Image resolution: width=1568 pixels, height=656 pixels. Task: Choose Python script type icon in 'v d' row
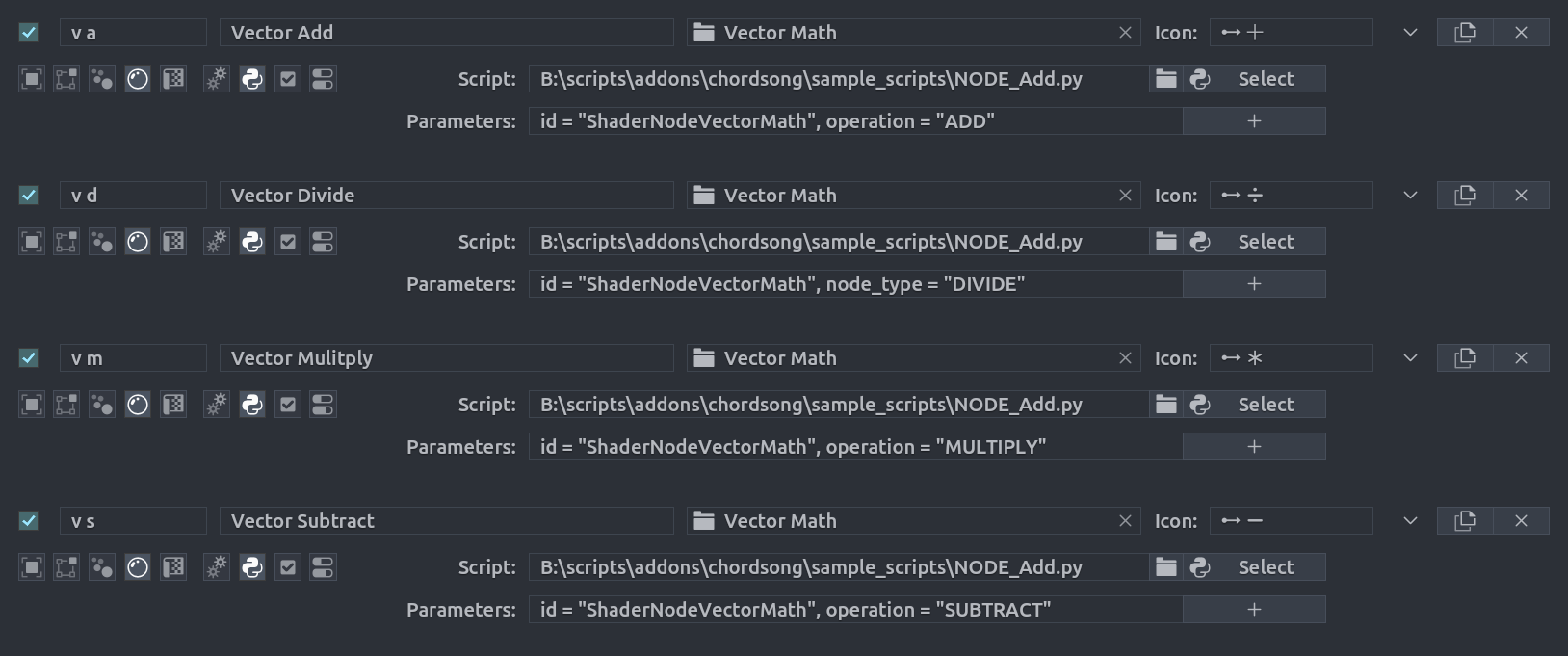252,242
